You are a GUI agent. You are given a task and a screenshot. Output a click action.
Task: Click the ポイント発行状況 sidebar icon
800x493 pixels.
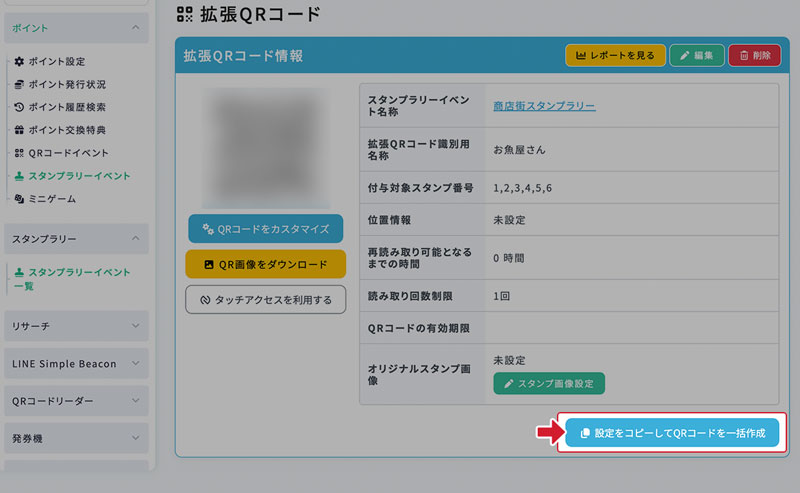pos(19,85)
